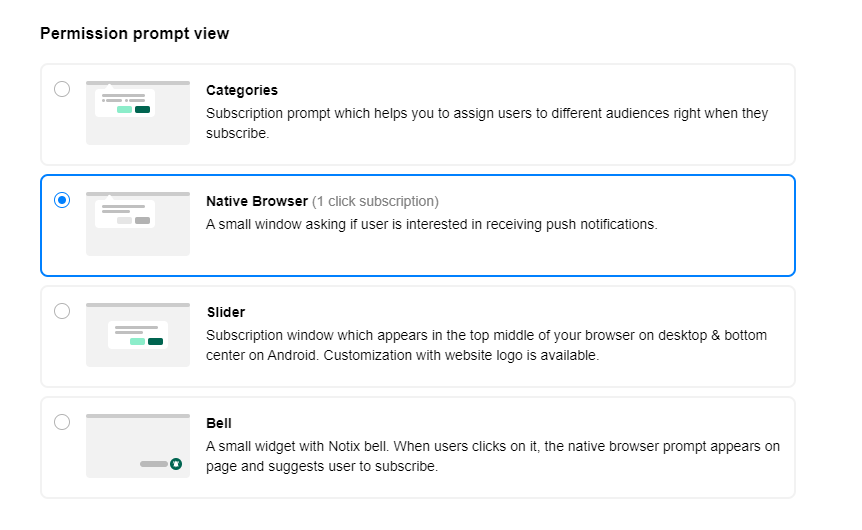Click the Categories title text
The width and height of the screenshot is (862, 530).
pos(242,90)
